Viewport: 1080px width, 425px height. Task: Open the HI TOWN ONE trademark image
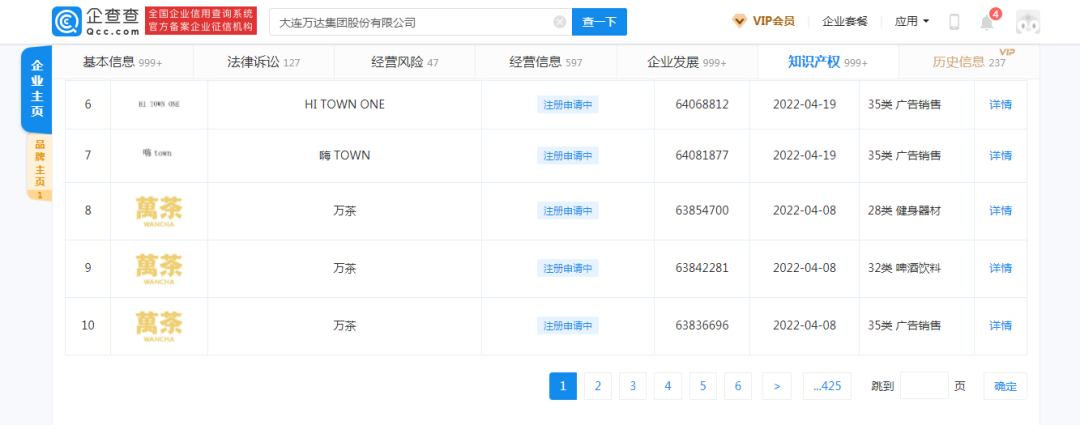tap(159, 104)
